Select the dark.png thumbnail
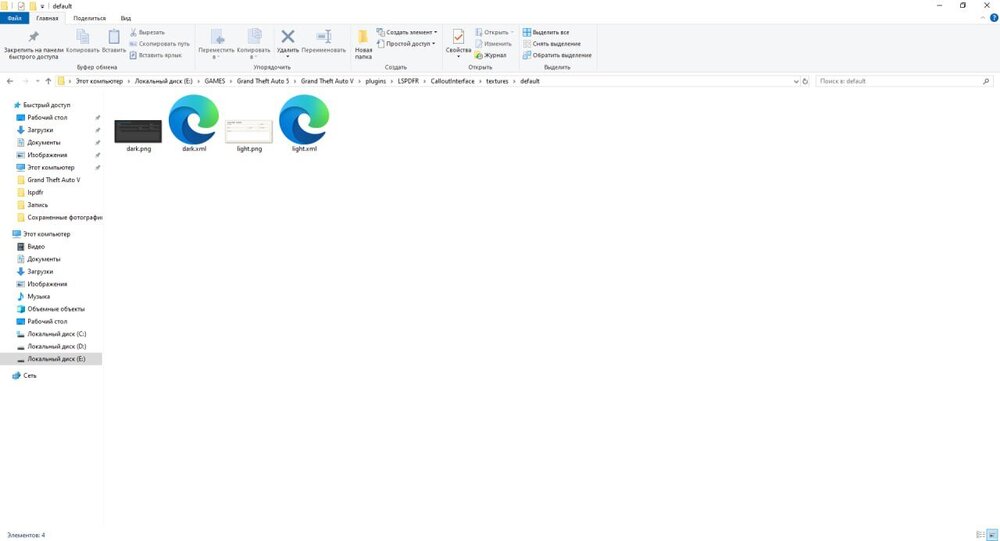The width and height of the screenshot is (1000, 541). tap(138, 131)
